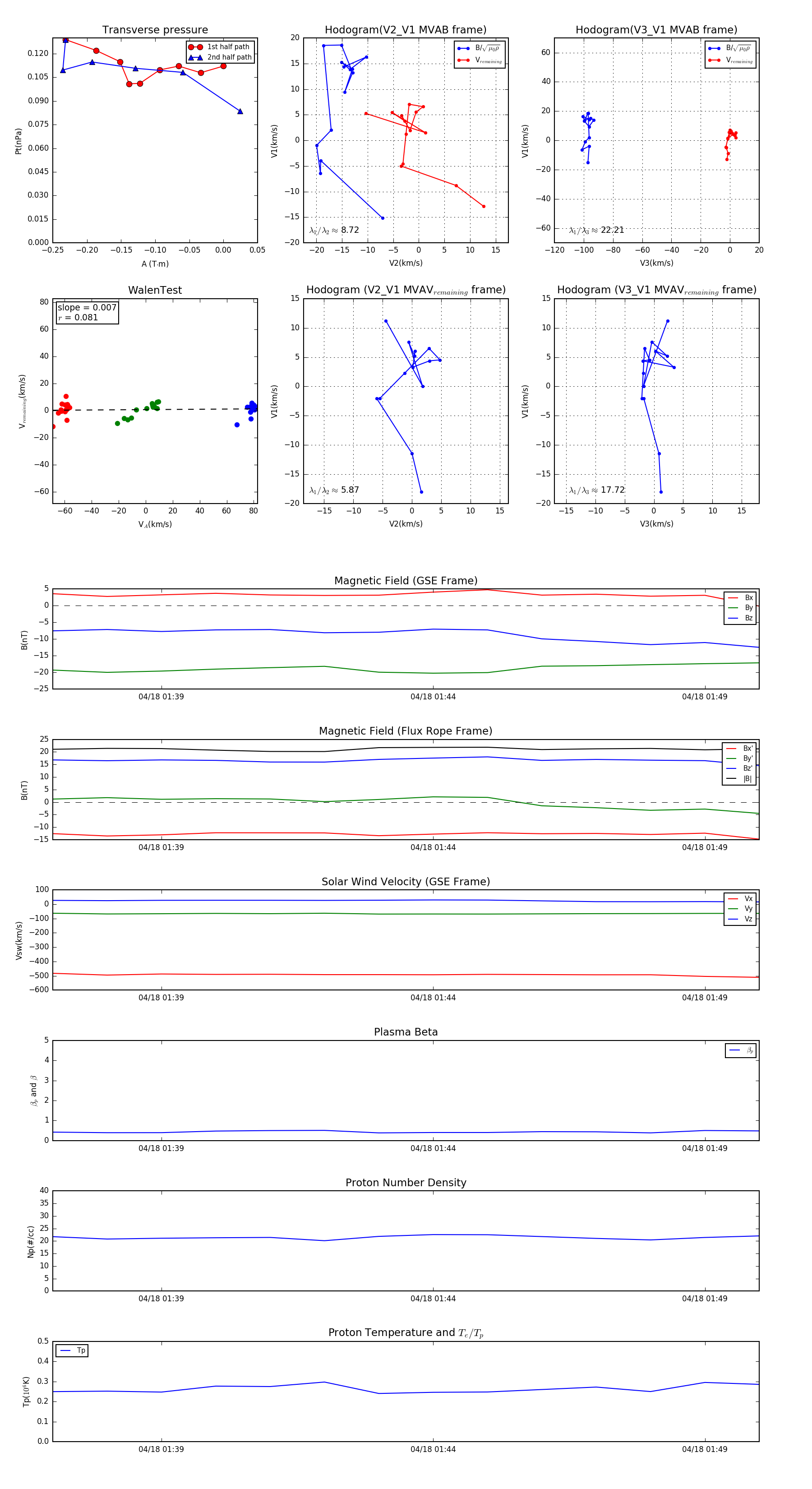Click the βp legend entry in Plasma Beta
The height and width of the screenshot is (1489, 812).
tap(741, 1050)
